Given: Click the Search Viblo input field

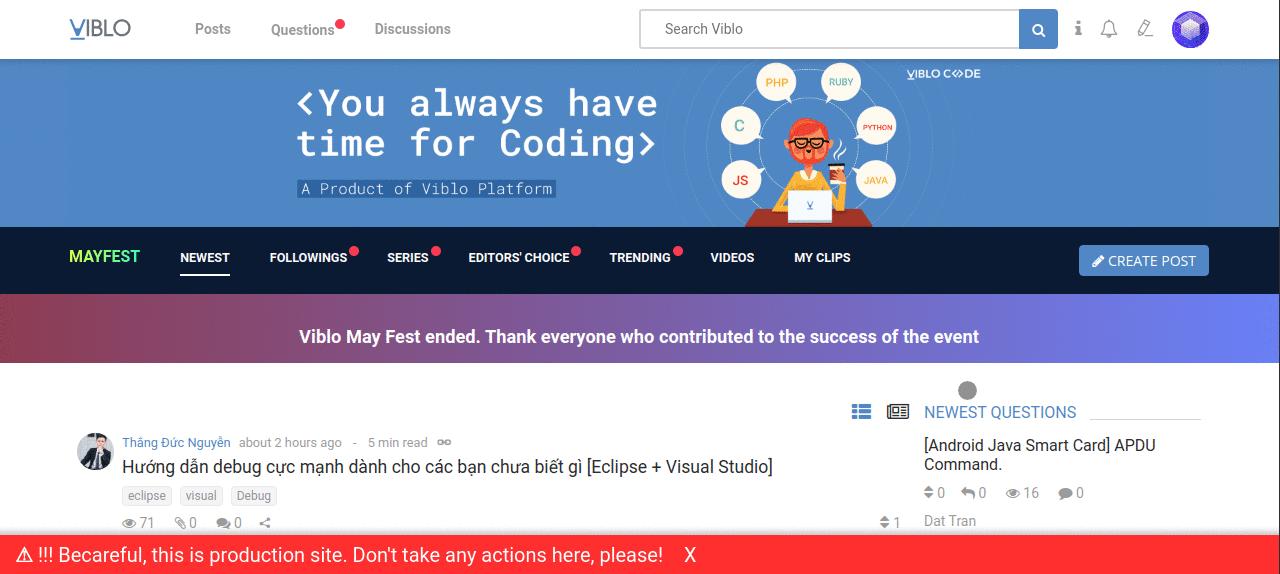Looking at the screenshot, I should click(830, 29).
